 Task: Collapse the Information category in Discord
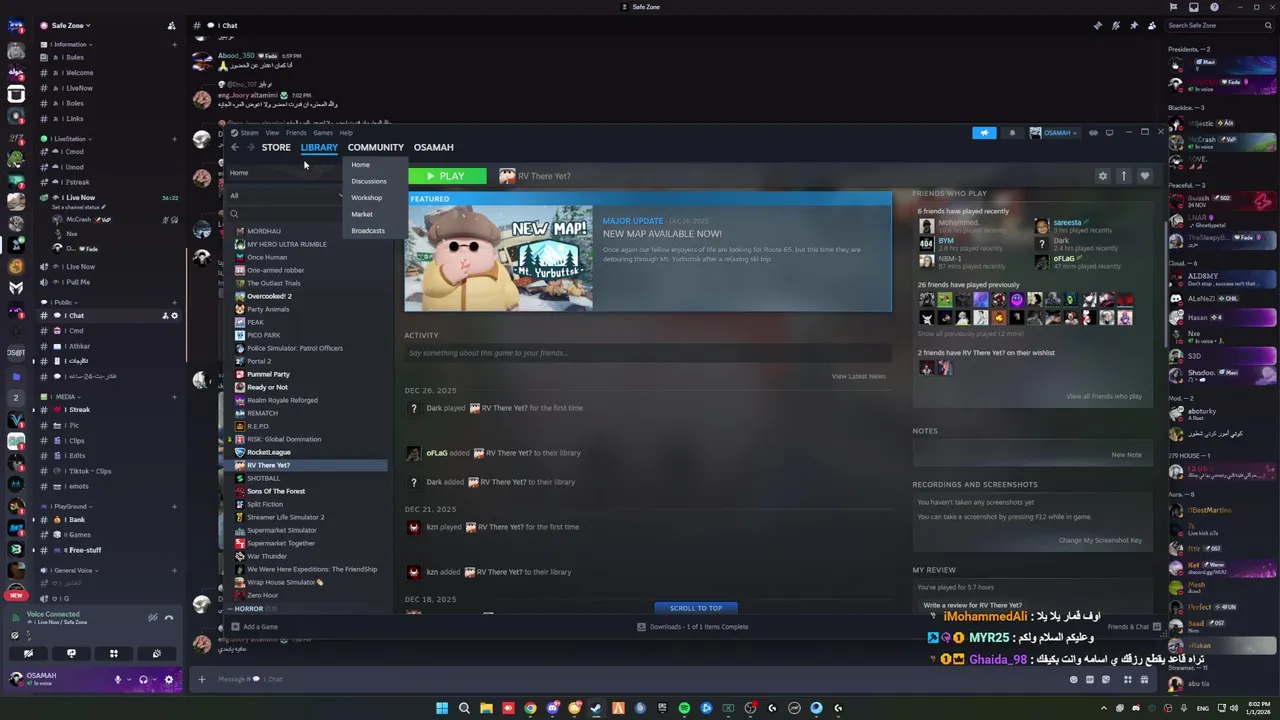coord(65,44)
